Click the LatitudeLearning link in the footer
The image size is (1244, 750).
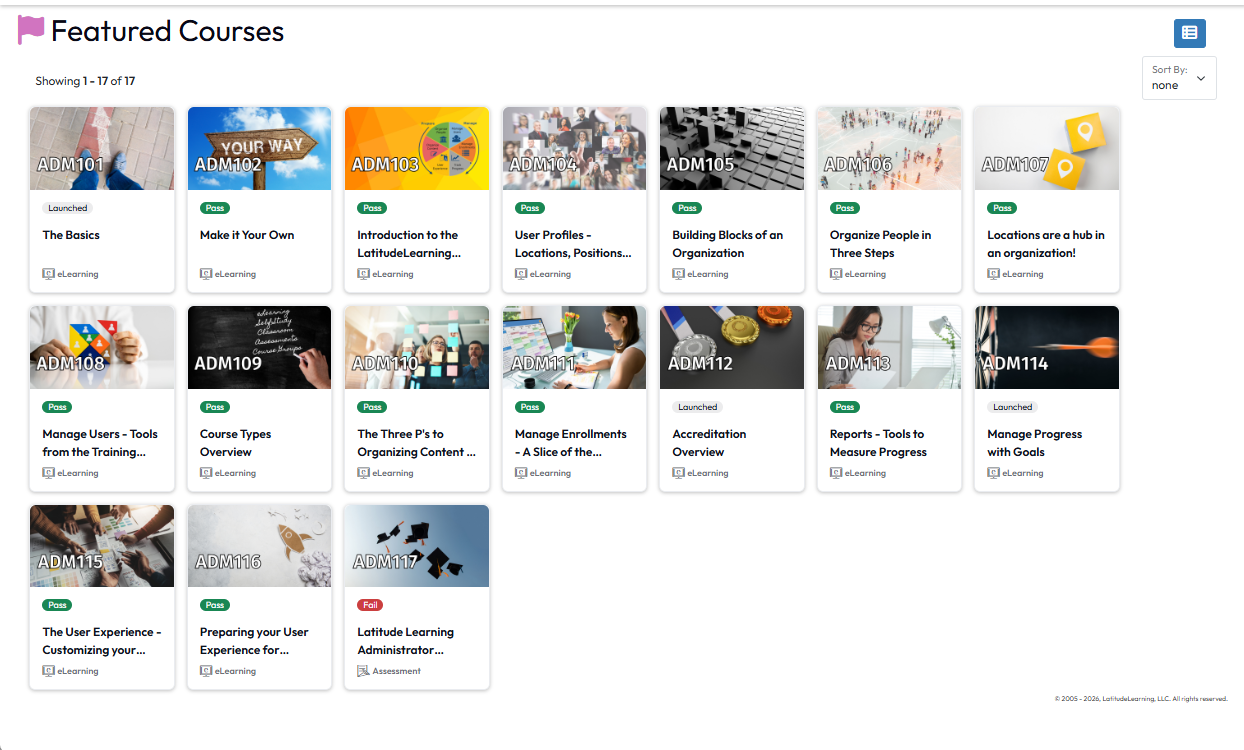(1128, 699)
